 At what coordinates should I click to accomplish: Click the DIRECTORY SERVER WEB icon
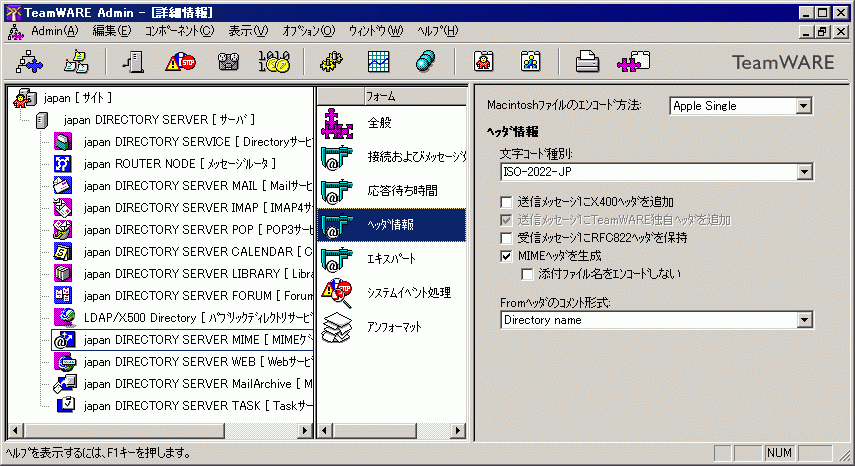tap(64, 362)
